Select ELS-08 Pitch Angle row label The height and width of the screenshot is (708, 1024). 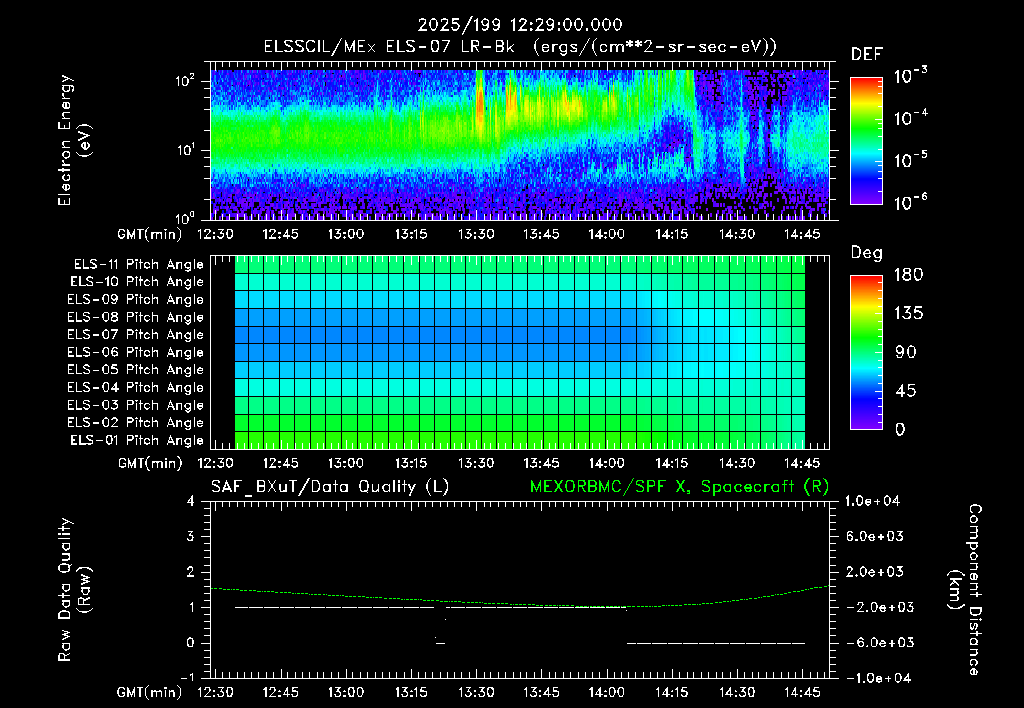click(x=136, y=317)
